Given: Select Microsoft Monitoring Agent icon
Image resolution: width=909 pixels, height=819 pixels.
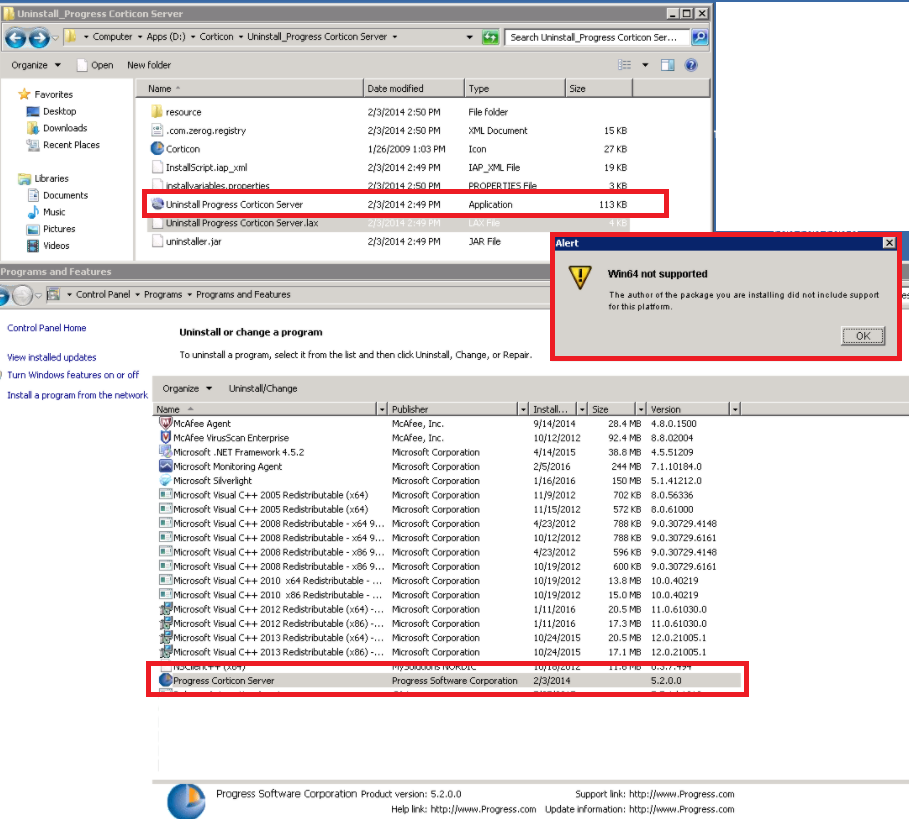Looking at the screenshot, I should [166, 466].
